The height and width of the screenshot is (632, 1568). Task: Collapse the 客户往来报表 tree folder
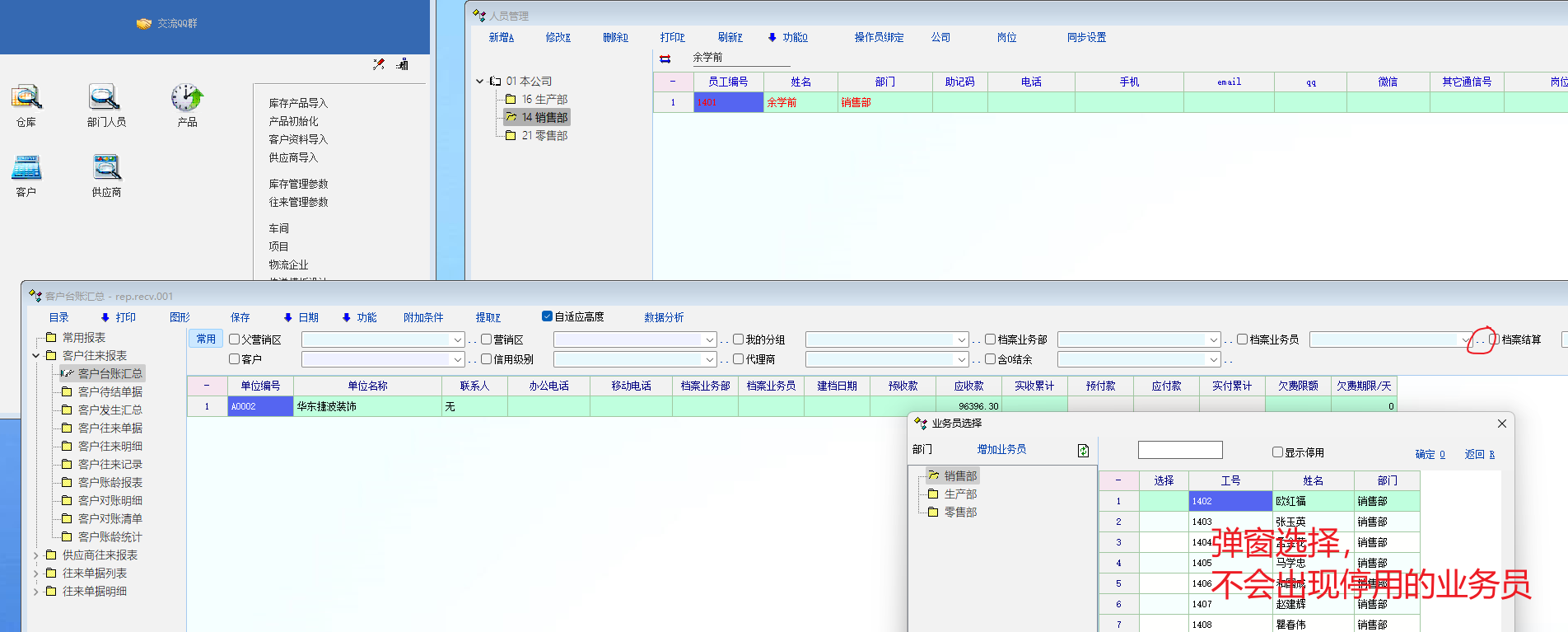point(36,356)
